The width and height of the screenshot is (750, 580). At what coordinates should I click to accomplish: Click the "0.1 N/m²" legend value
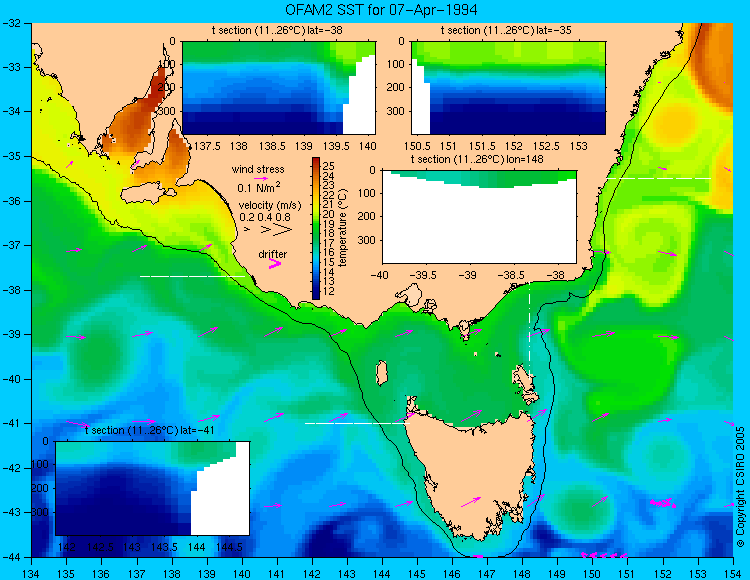click(259, 187)
